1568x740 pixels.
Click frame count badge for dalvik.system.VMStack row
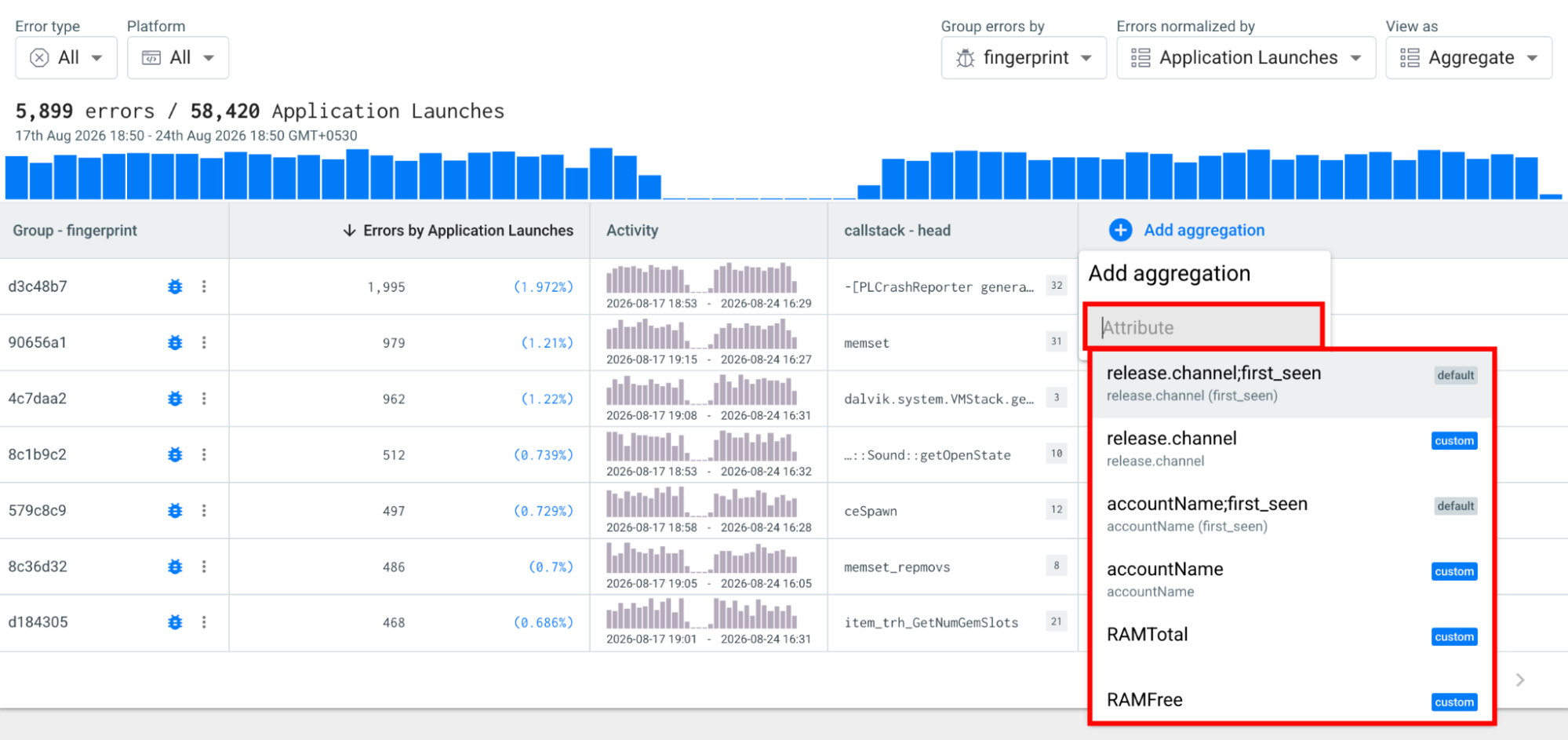coord(1057,397)
